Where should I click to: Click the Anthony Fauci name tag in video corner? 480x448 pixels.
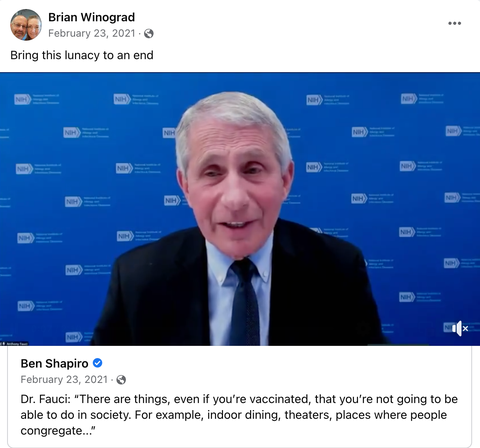coord(14,343)
